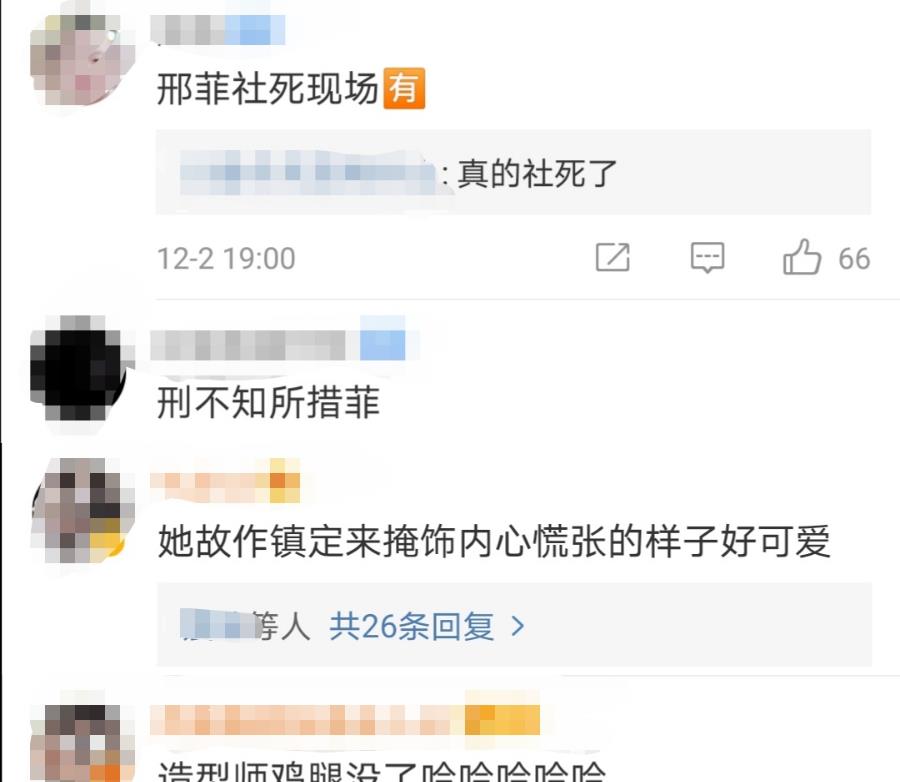Open the comment reply bubble icon
The height and width of the screenshot is (782, 900).
coord(707,257)
